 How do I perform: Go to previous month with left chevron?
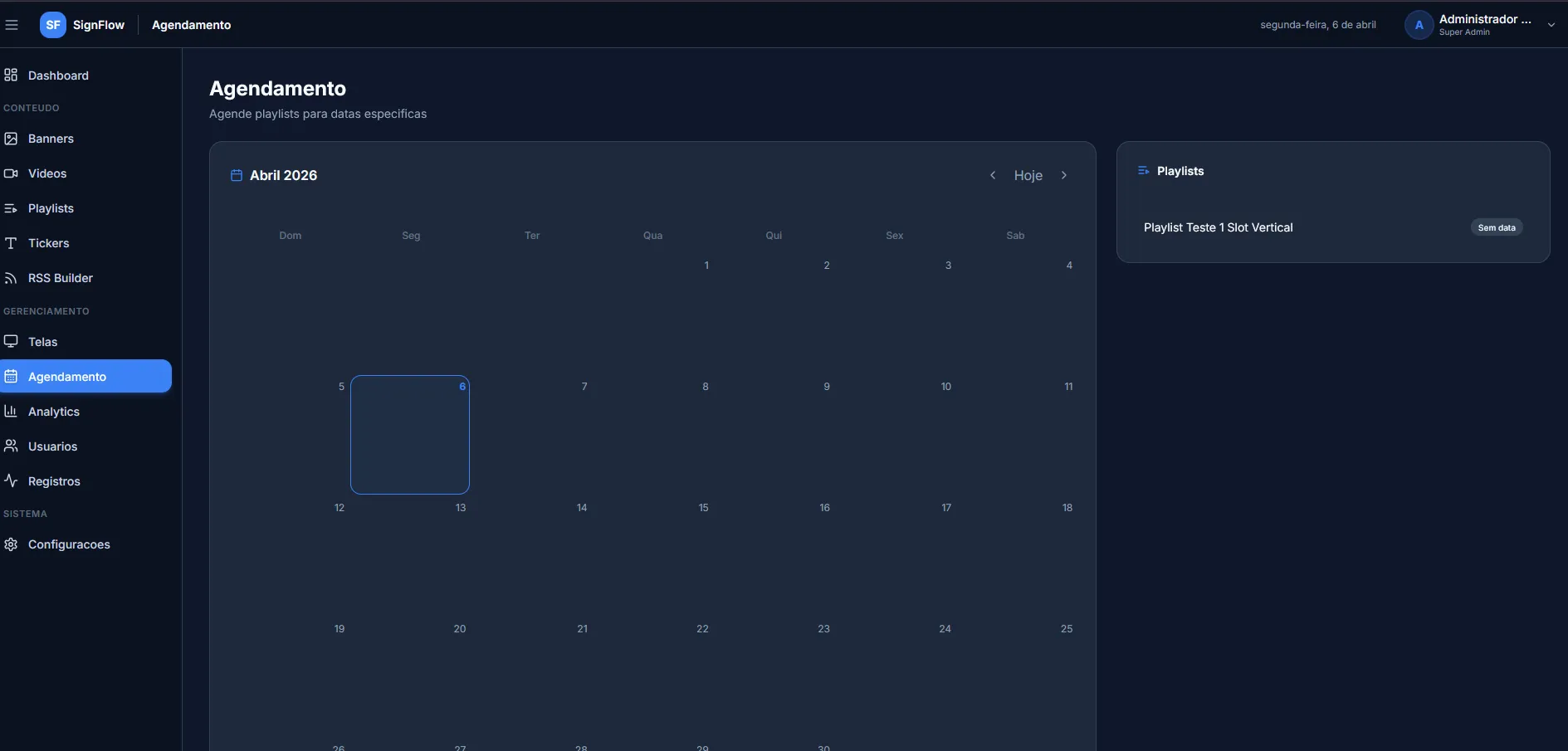(993, 175)
